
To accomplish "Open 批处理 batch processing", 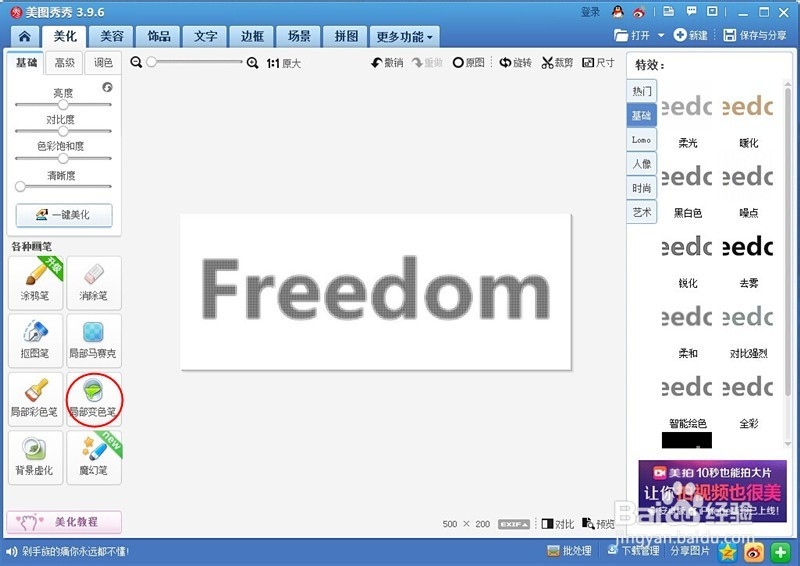I will (569, 551).
